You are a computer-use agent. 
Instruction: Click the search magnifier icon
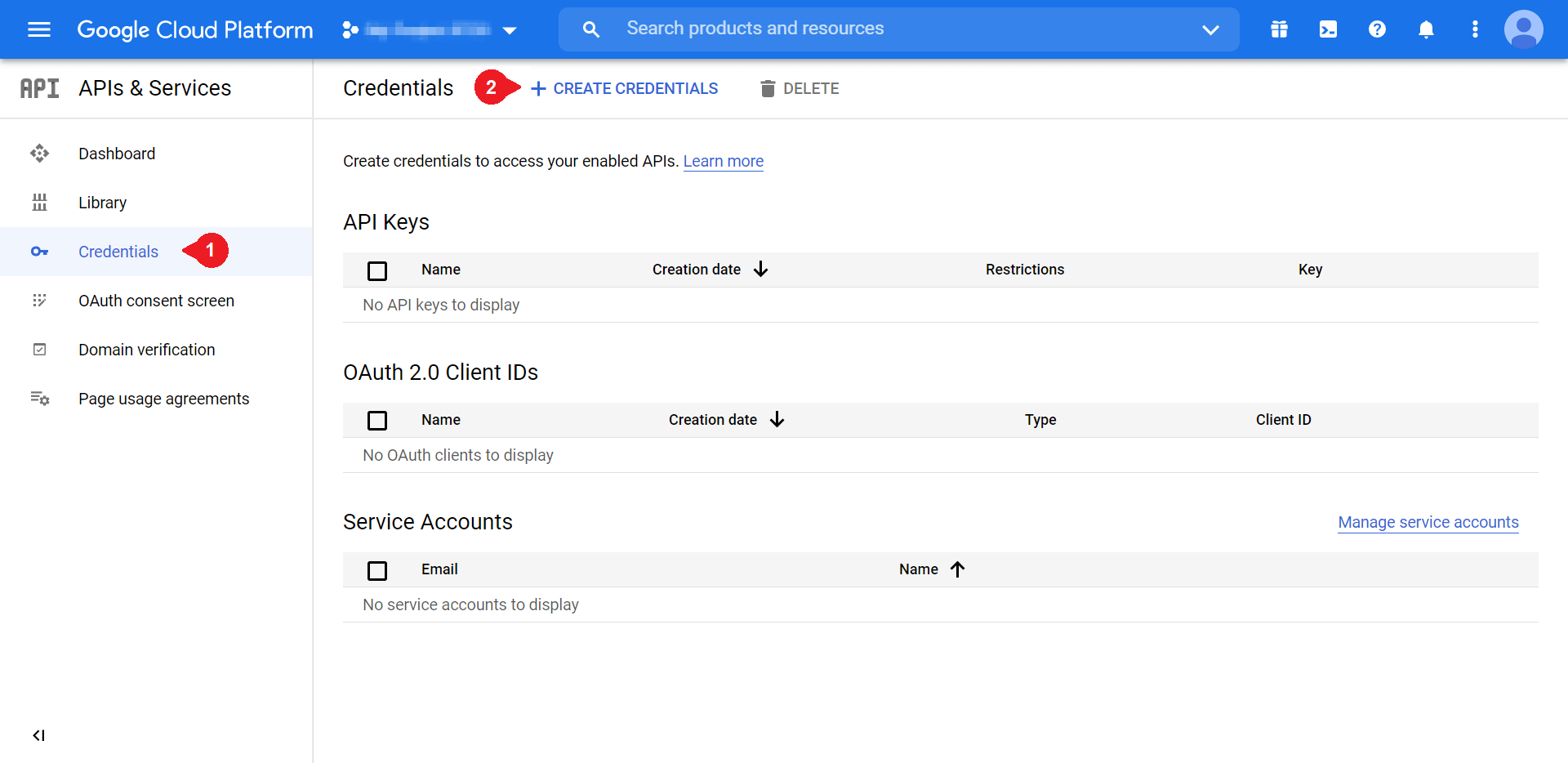click(x=590, y=29)
